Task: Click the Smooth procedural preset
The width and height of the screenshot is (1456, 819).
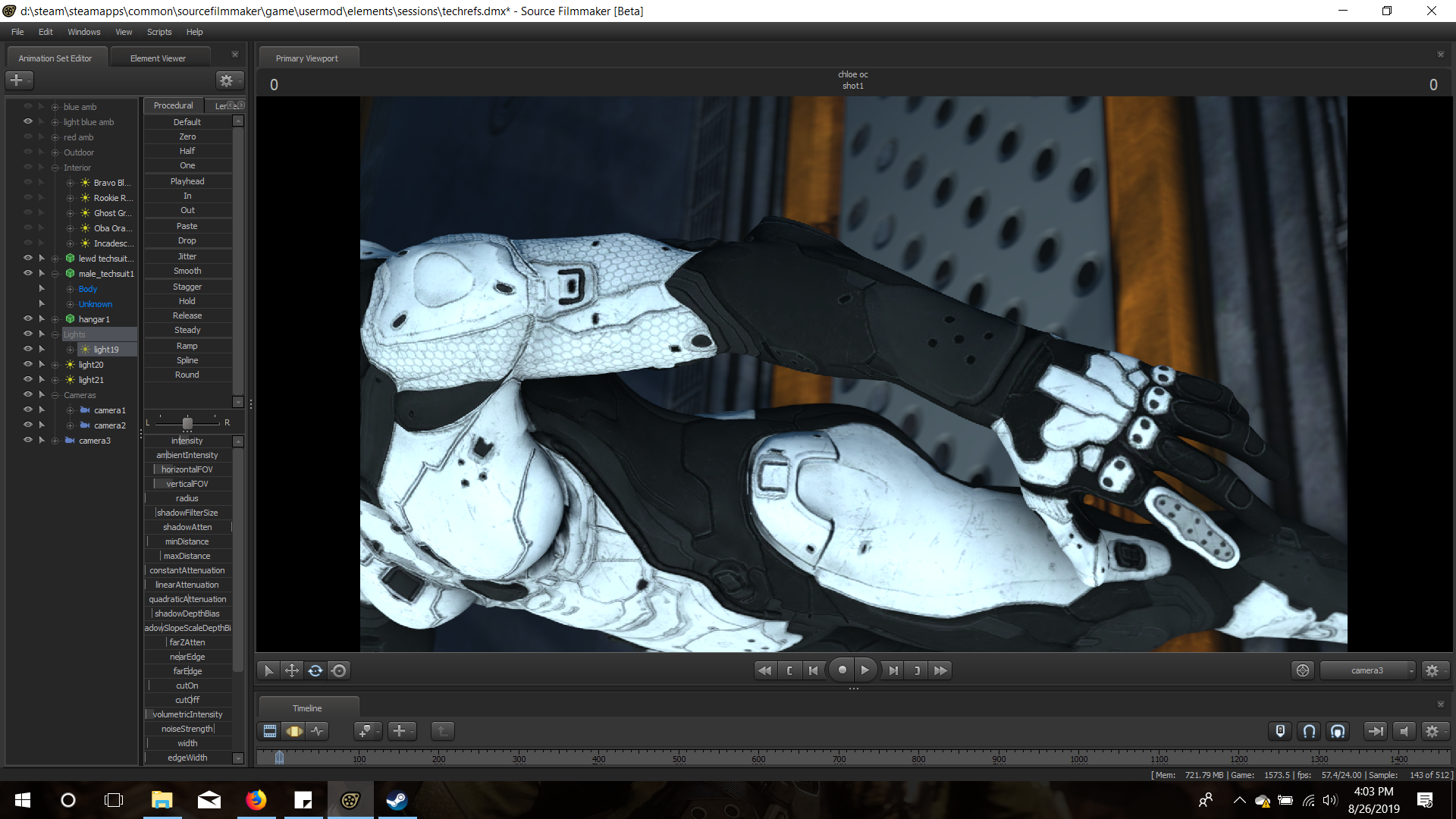Action: [187, 271]
